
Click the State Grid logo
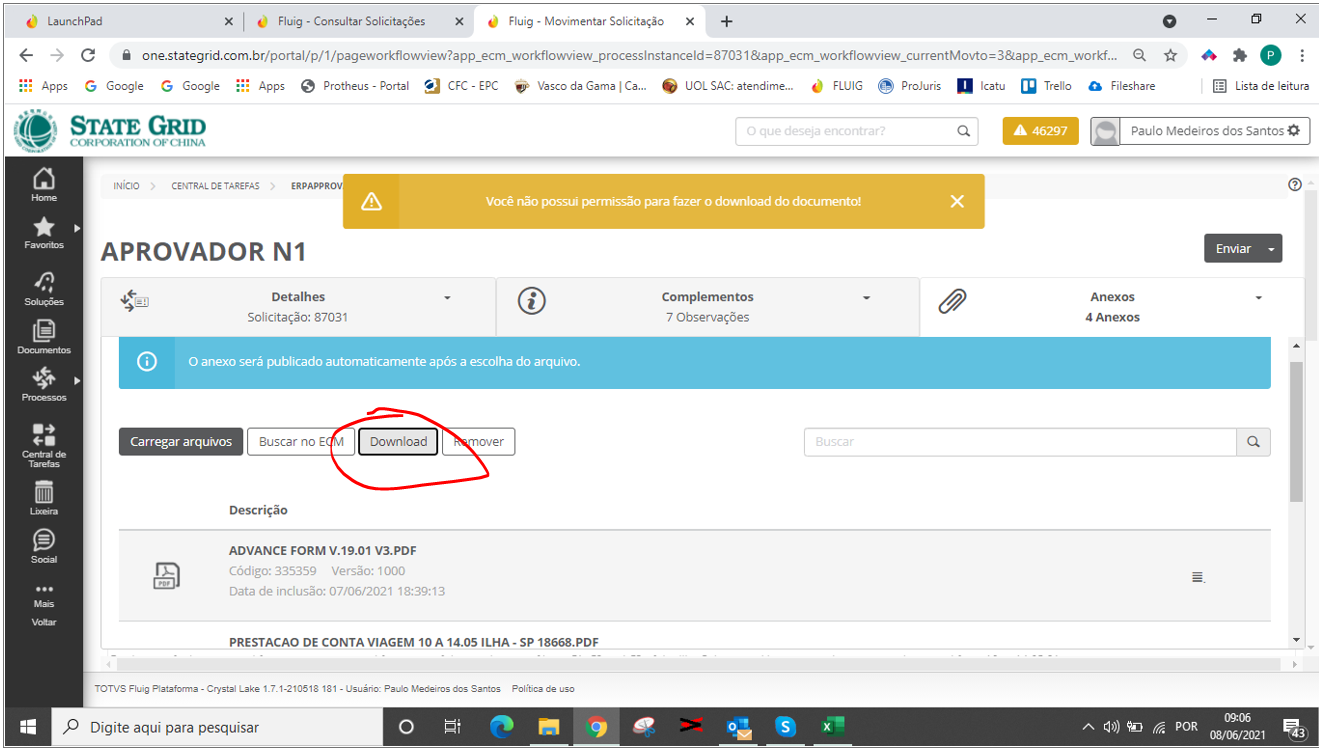[x=110, y=131]
